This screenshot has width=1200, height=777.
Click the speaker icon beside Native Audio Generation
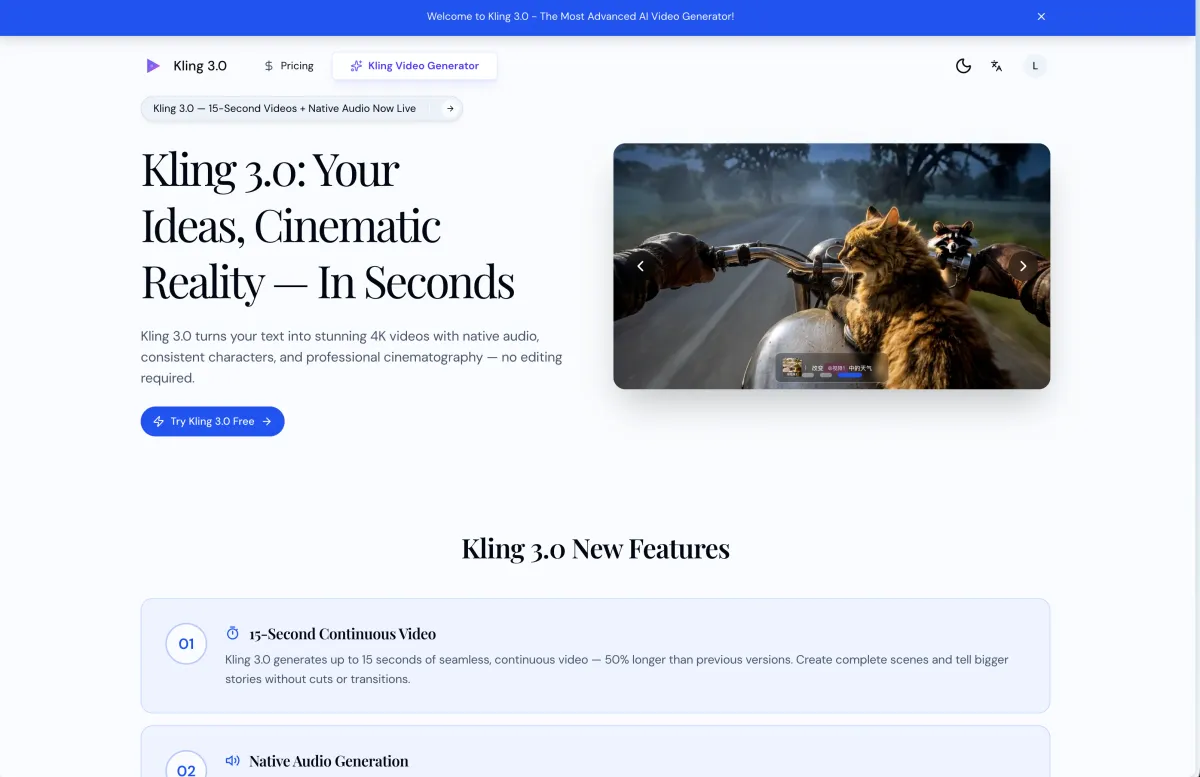(233, 761)
